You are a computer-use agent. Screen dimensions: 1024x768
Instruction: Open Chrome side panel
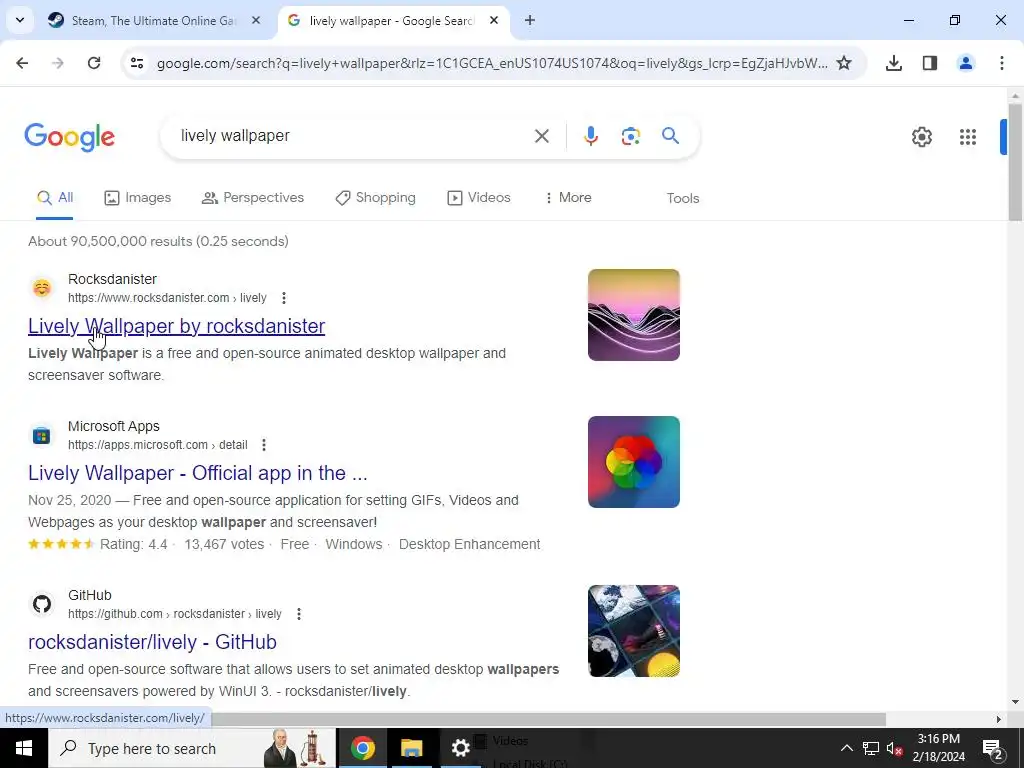(x=930, y=63)
